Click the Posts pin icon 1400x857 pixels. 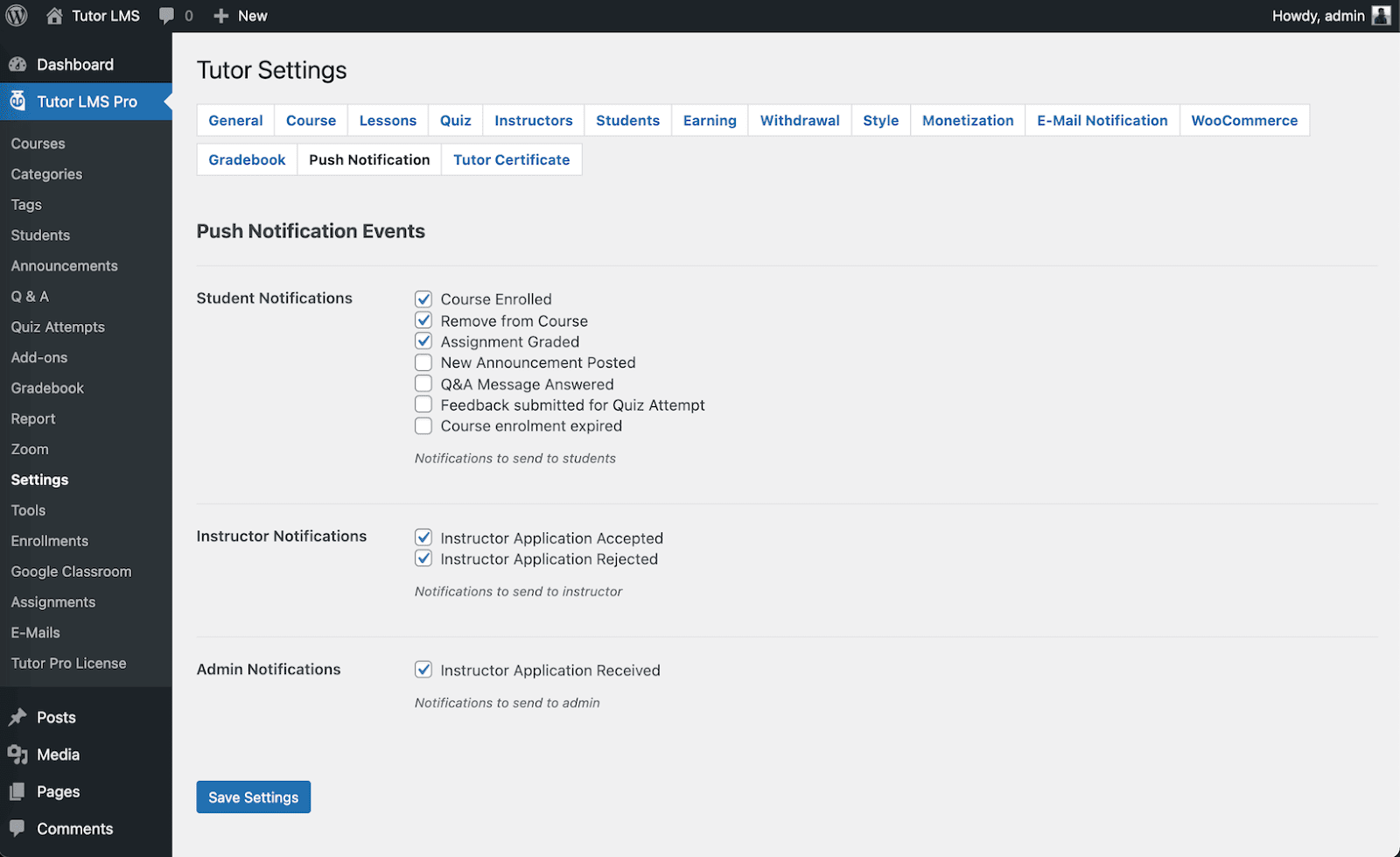[17, 717]
